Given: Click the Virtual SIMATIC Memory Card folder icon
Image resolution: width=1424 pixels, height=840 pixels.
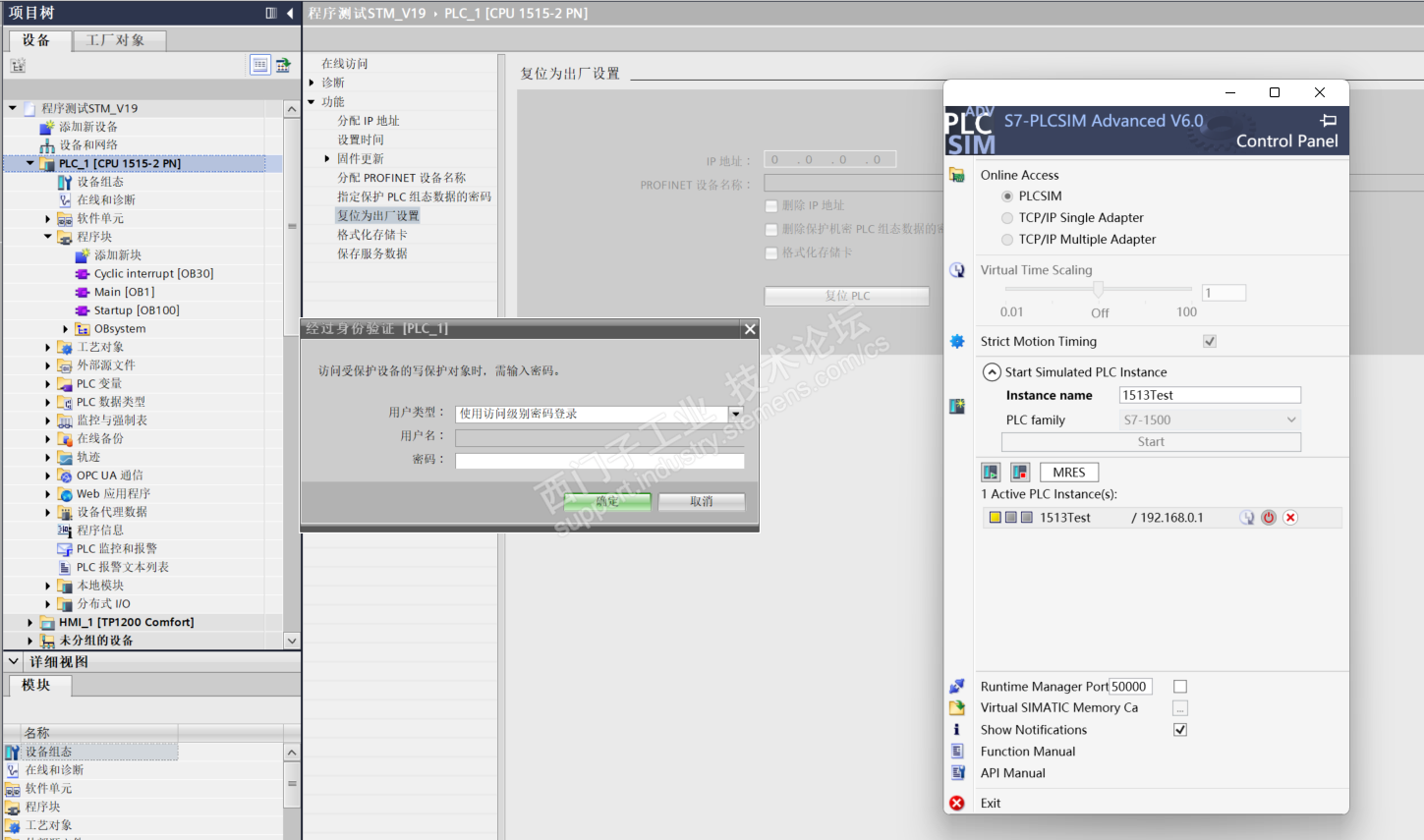Looking at the screenshot, I should coord(956,707).
